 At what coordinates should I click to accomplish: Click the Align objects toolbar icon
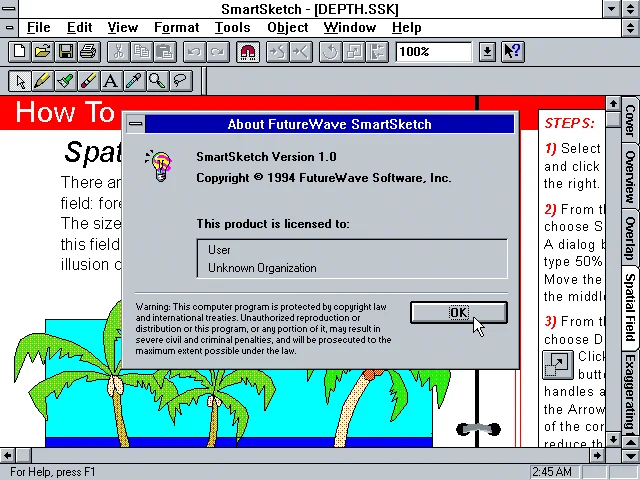(x=377, y=52)
